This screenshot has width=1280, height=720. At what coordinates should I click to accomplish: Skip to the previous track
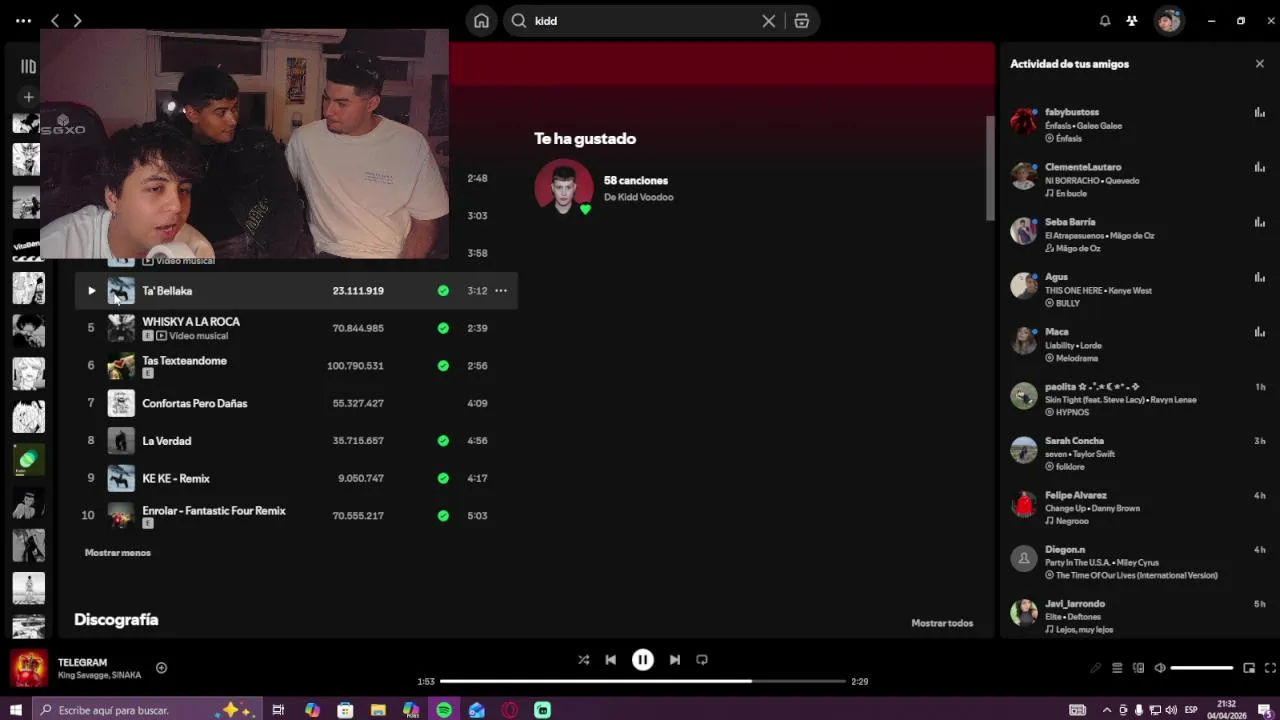click(610, 660)
